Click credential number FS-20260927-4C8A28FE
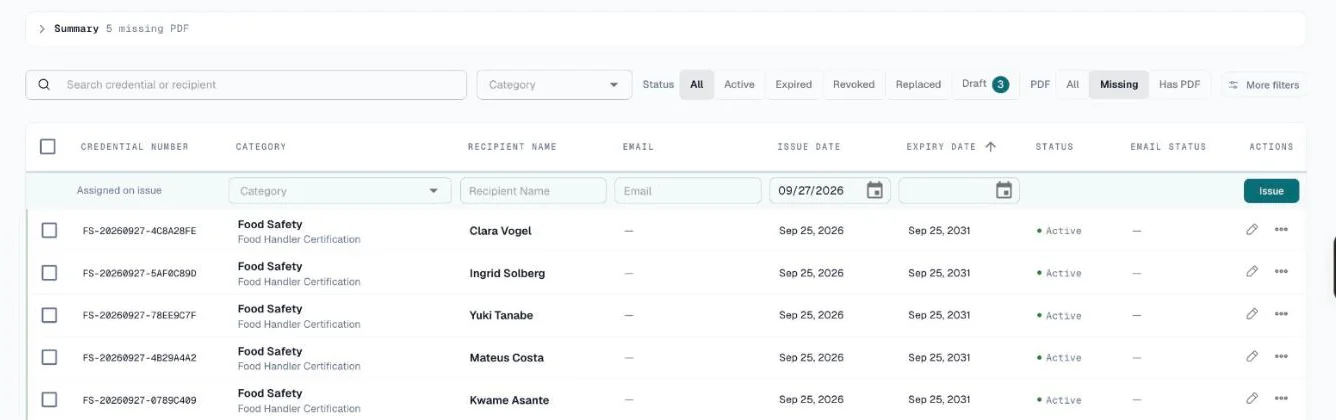The height and width of the screenshot is (420, 1336). (140, 231)
